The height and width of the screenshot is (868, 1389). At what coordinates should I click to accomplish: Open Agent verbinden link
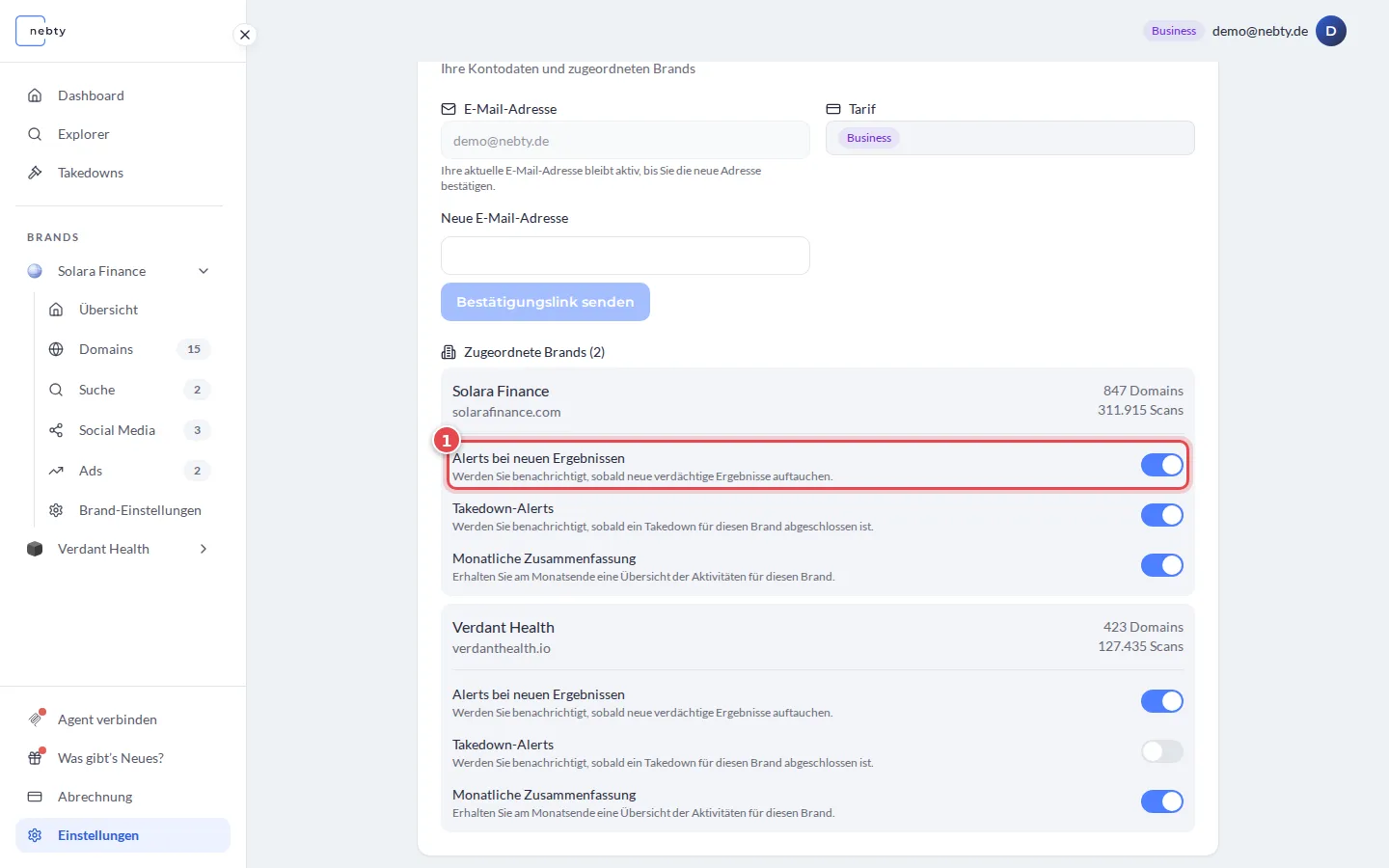click(x=123, y=719)
